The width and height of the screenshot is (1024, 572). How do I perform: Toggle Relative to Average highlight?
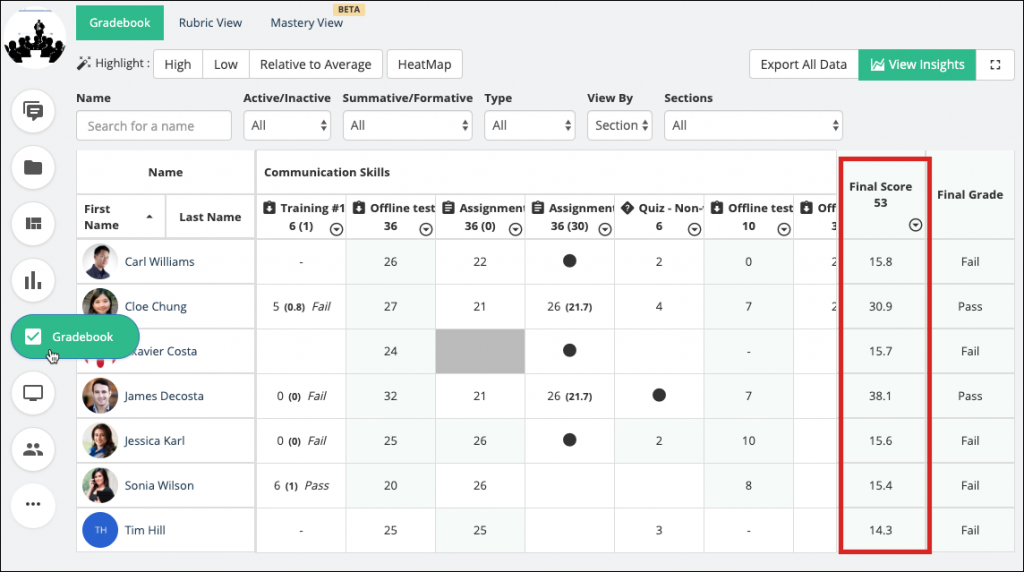(x=315, y=65)
